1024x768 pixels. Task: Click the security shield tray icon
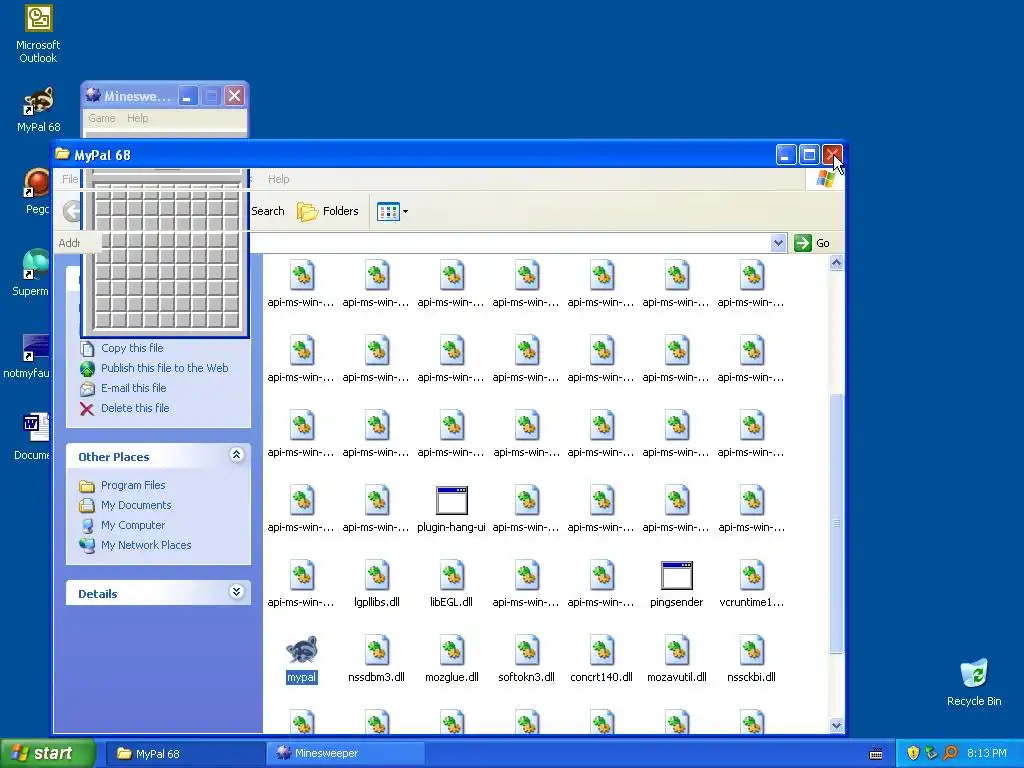[913, 754]
